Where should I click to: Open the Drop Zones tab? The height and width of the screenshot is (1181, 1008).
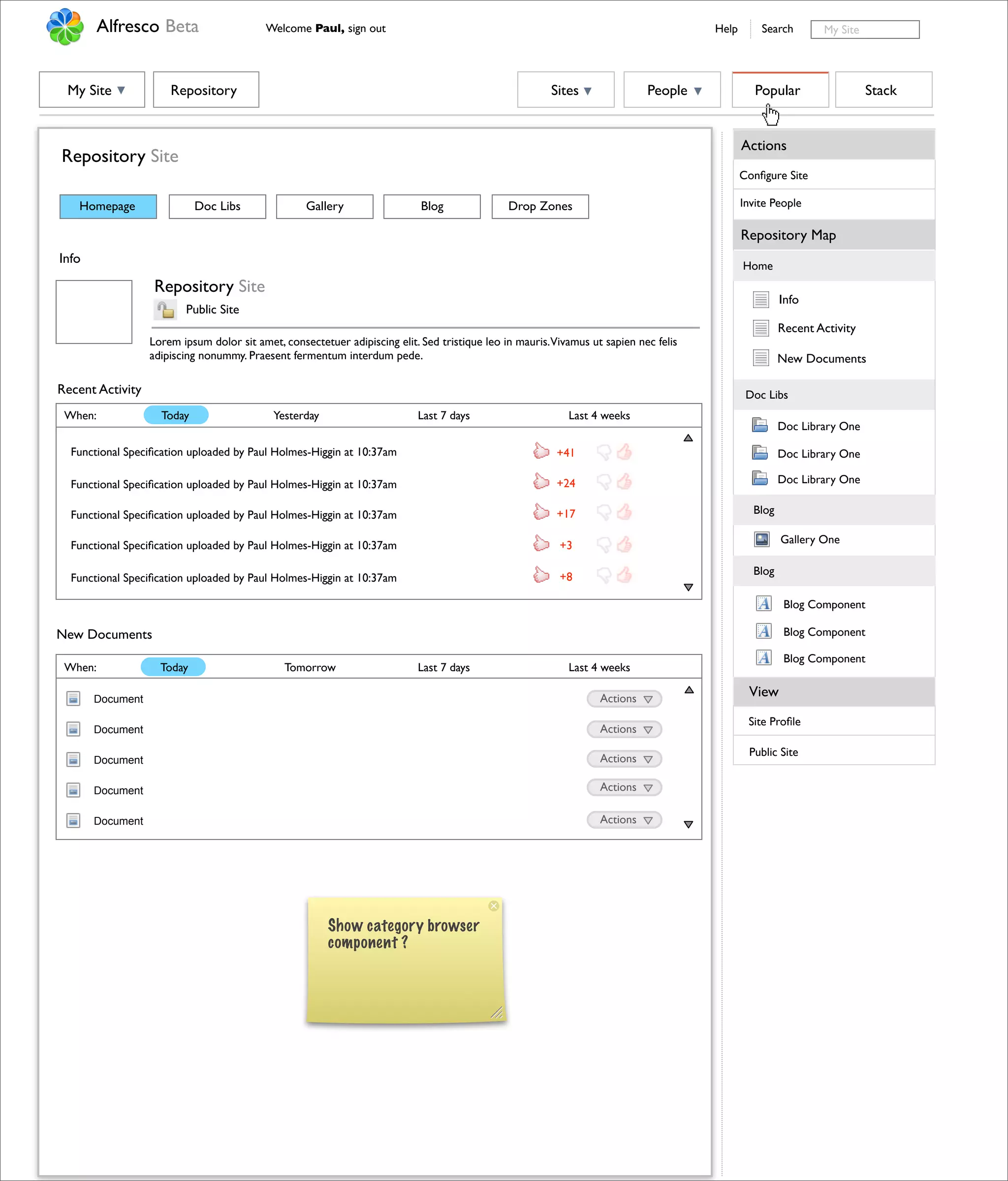pos(540,206)
